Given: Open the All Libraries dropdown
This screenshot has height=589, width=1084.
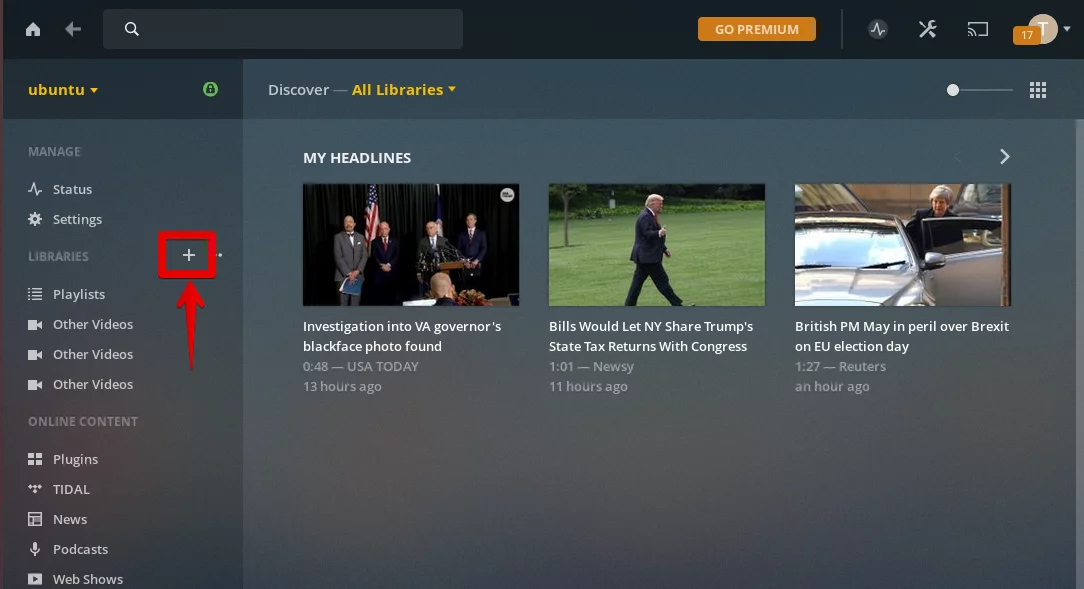Looking at the screenshot, I should [404, 90].
